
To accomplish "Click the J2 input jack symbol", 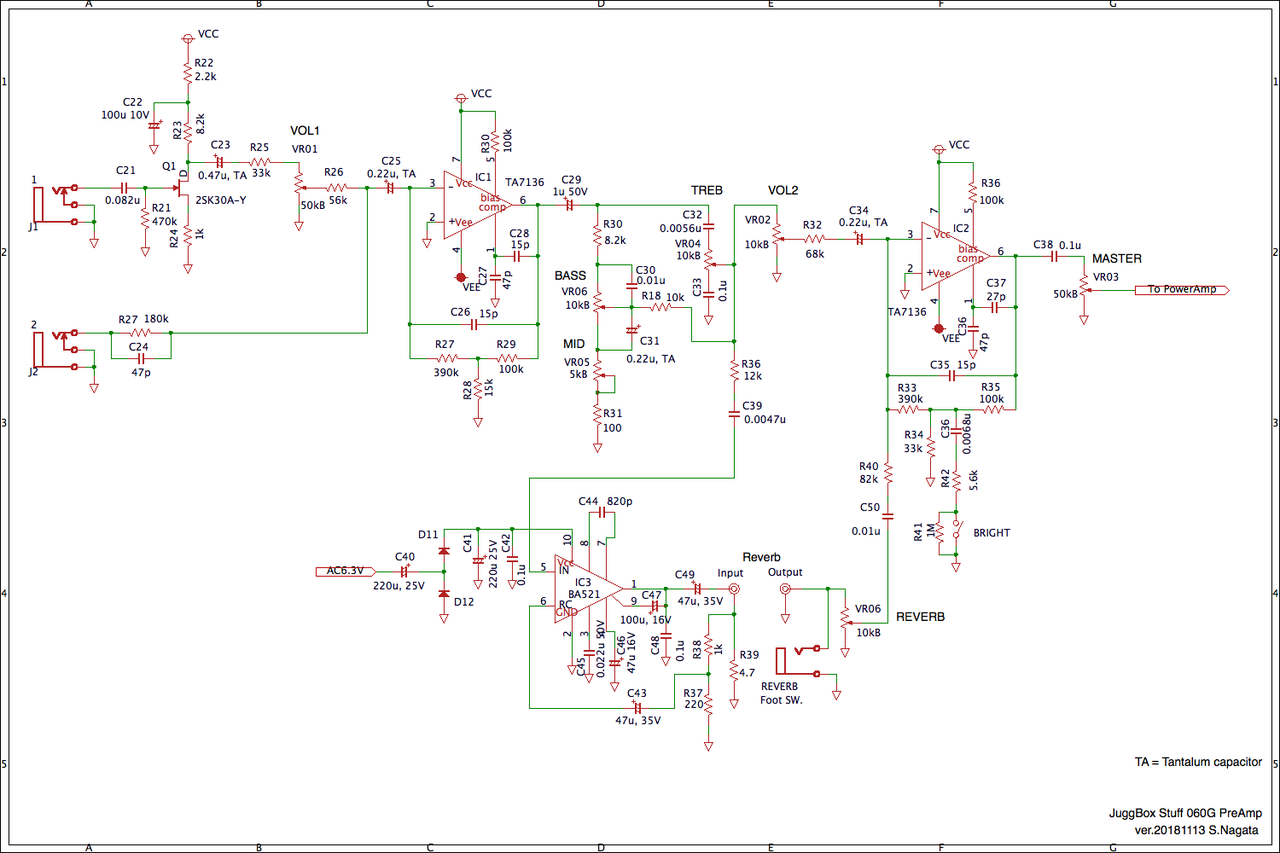I will point(55,351).
